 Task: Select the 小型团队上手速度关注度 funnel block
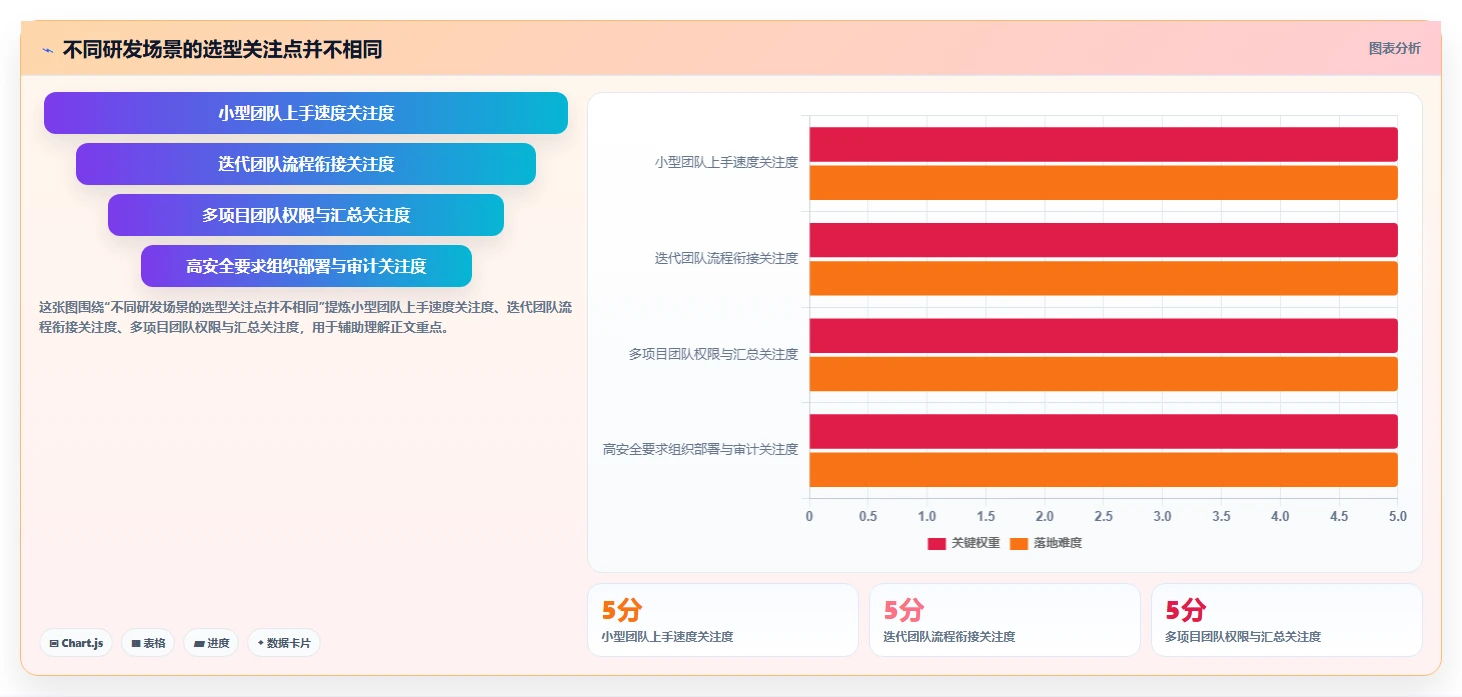(x=306, y=113)
